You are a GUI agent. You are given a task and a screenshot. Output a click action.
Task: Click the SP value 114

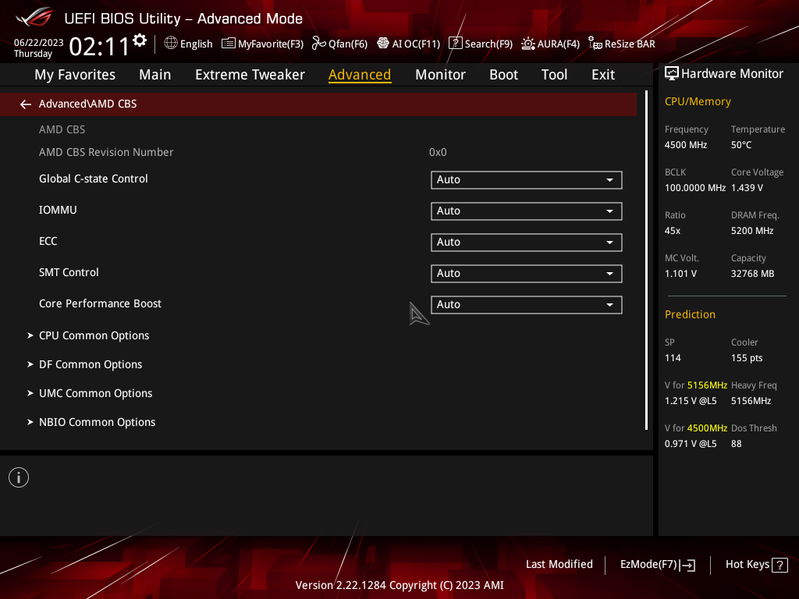(673, 358)
